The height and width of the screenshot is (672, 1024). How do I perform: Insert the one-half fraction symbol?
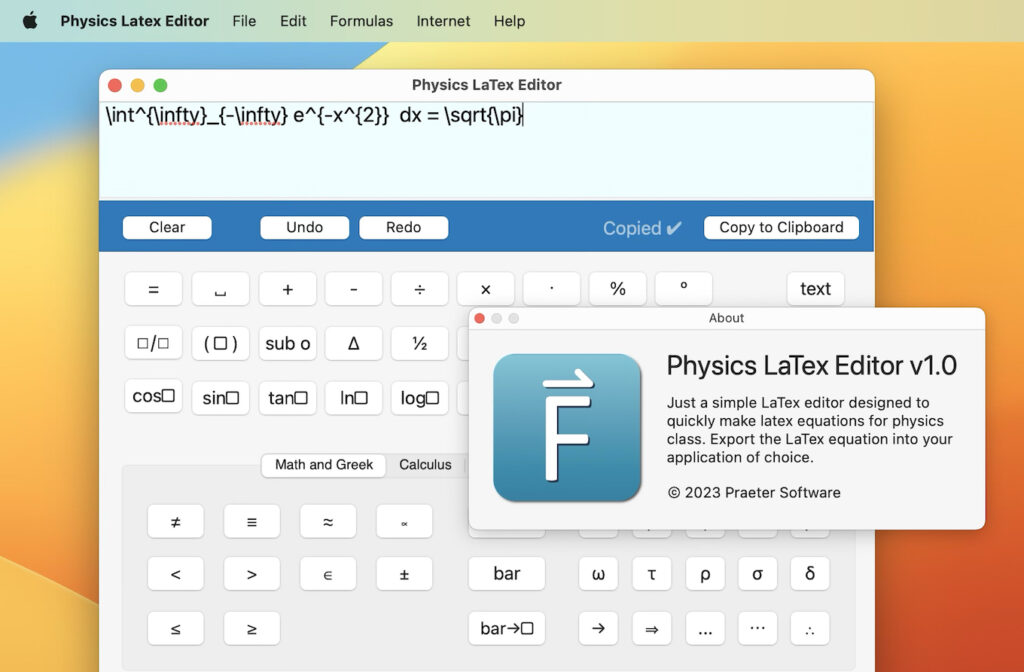(x=419, y=344)
